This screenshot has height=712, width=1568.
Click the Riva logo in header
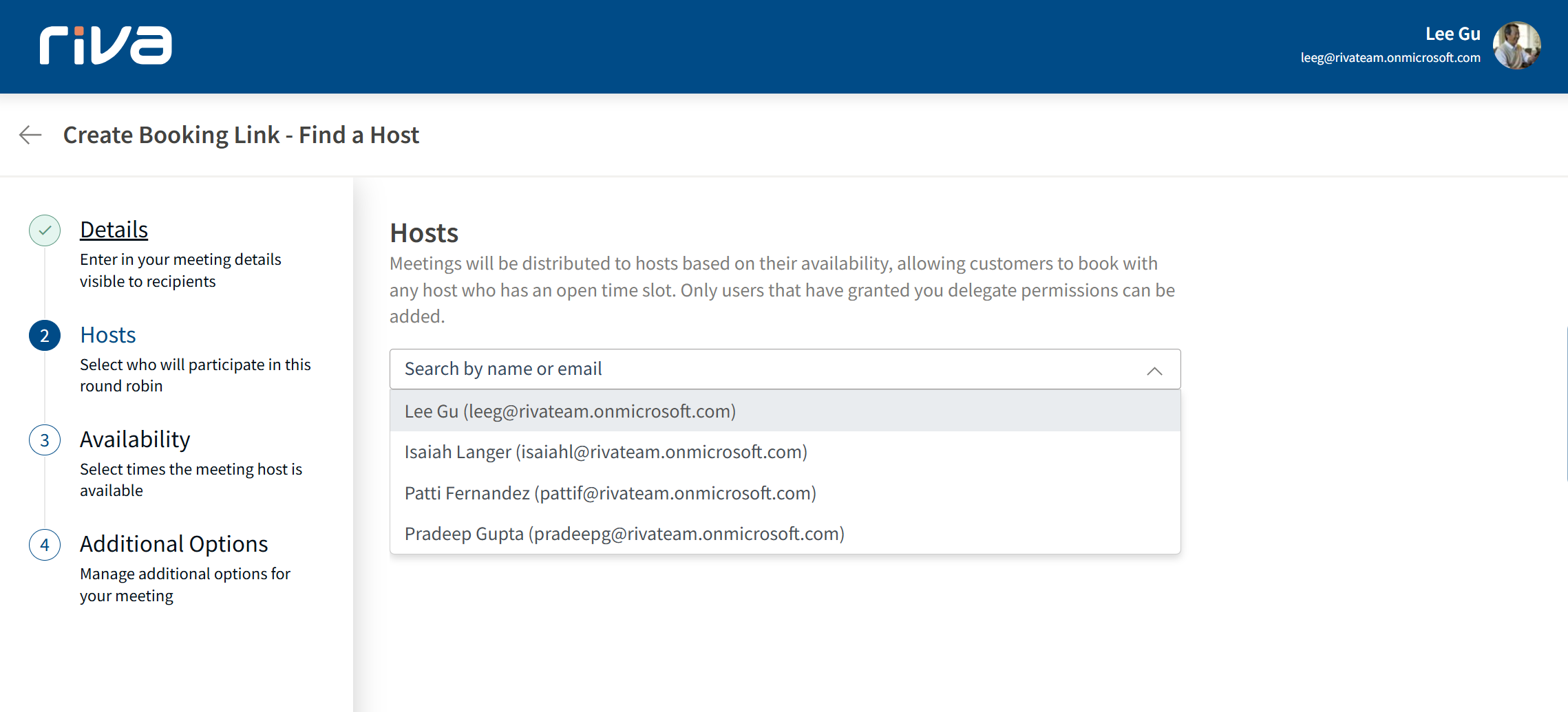[105, 45]
